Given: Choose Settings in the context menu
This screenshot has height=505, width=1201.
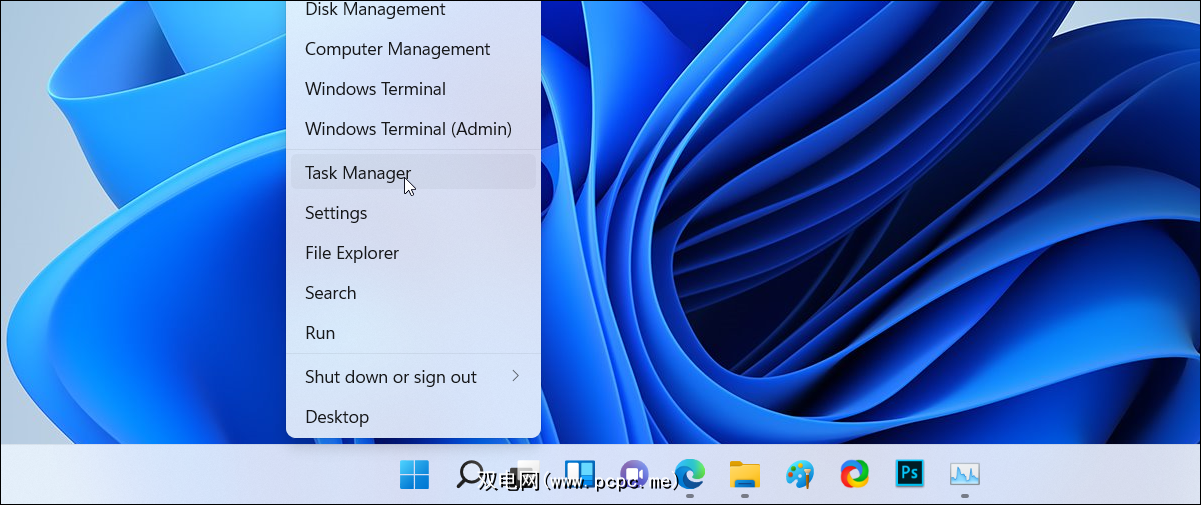Looking at the screenshot, I should click(336, 213).
